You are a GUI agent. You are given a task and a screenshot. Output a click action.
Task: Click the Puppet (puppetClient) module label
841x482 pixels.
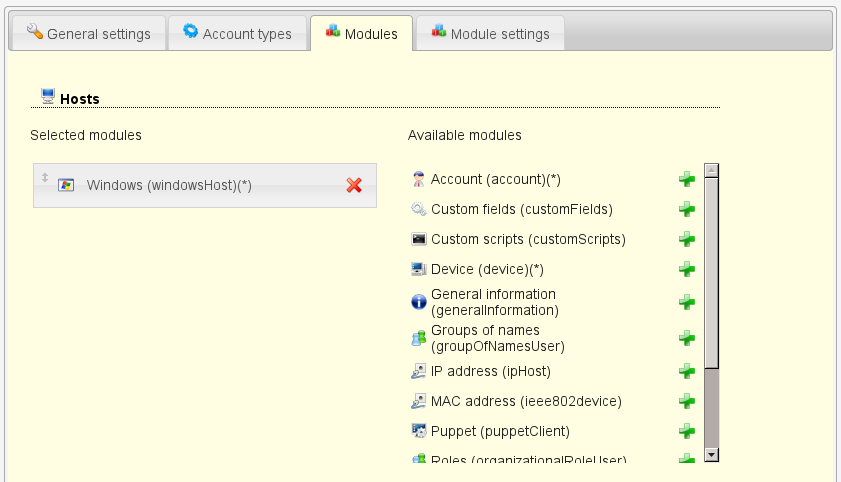500,431
